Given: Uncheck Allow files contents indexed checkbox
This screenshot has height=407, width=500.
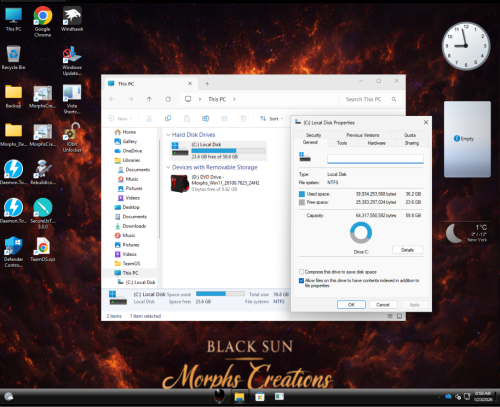Looking at the screenshot, I should click(301, 281).
